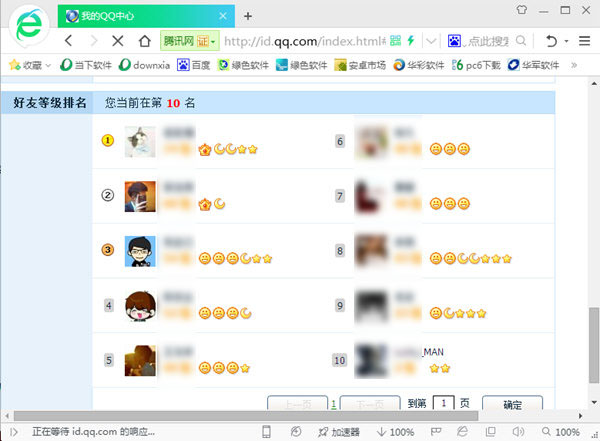Go to home page icon
This screenshot has width=600, height=441.
144,41
